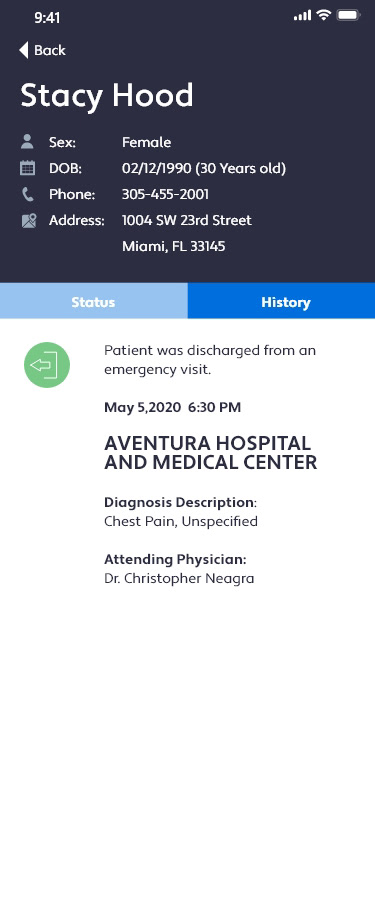Tap the phone handset icon
Image resolution: width=375 pixels, height=924 pixels.
[28, 194]
